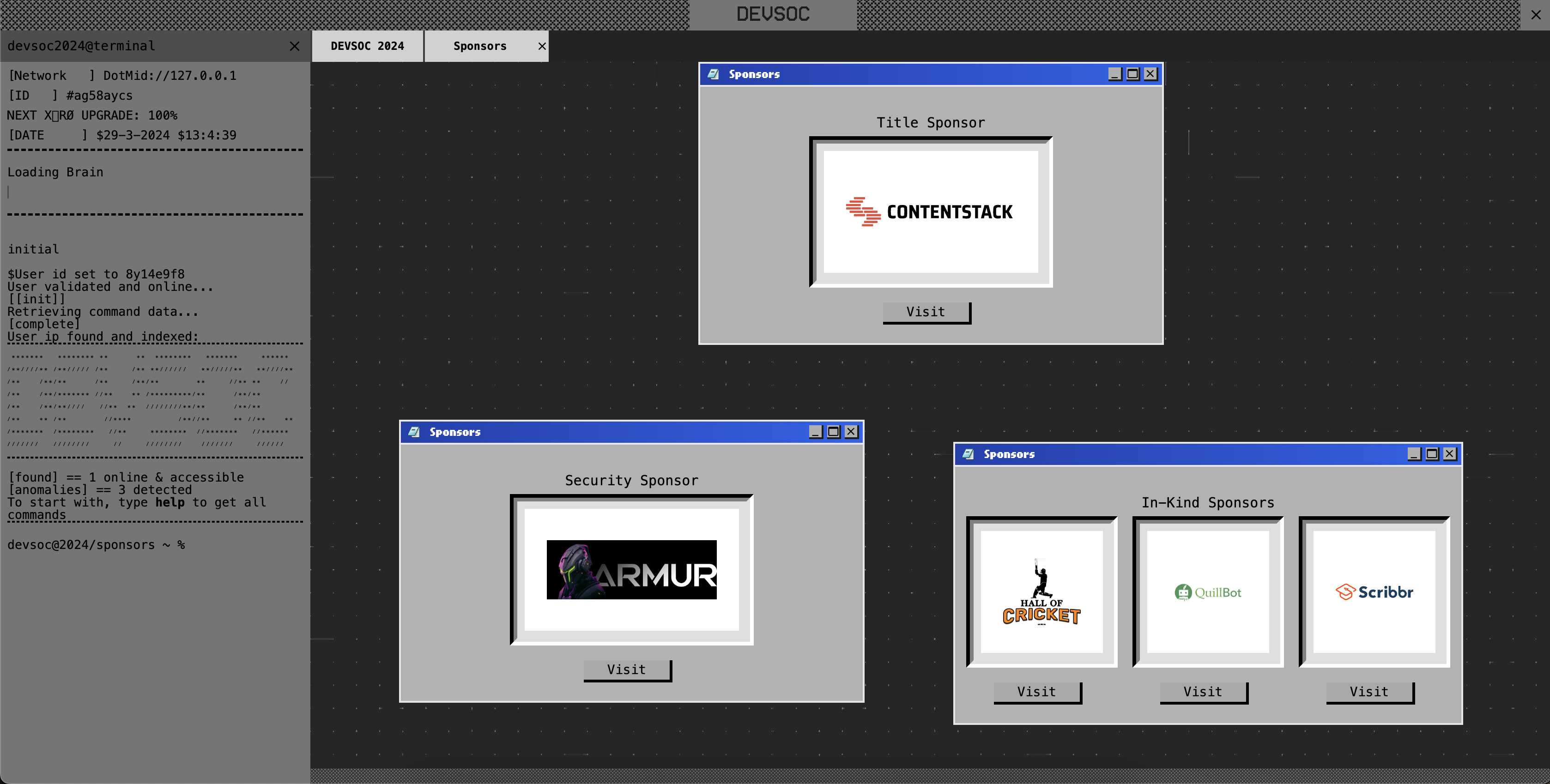Click the Contentstack logo thumbnail

pos(930,212)
